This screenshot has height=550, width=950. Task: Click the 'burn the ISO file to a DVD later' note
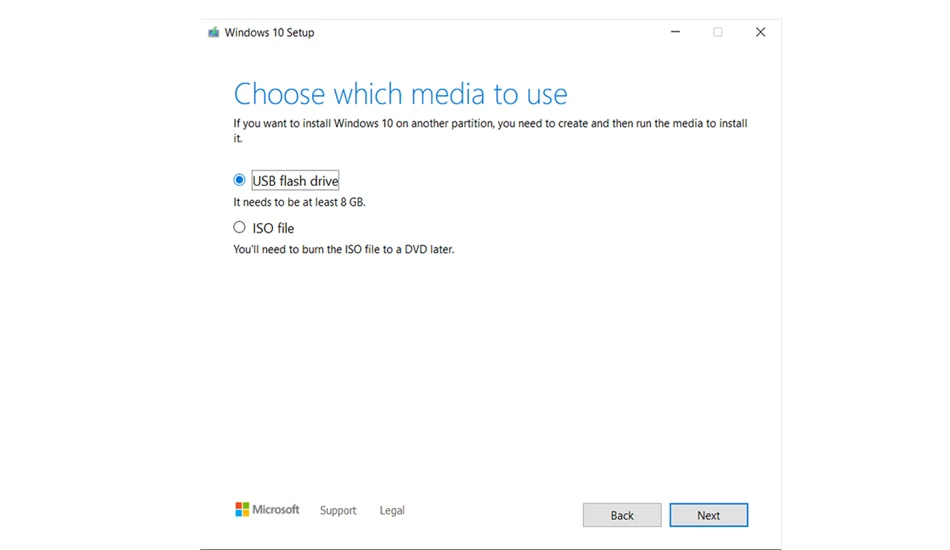tap(344, 250)
